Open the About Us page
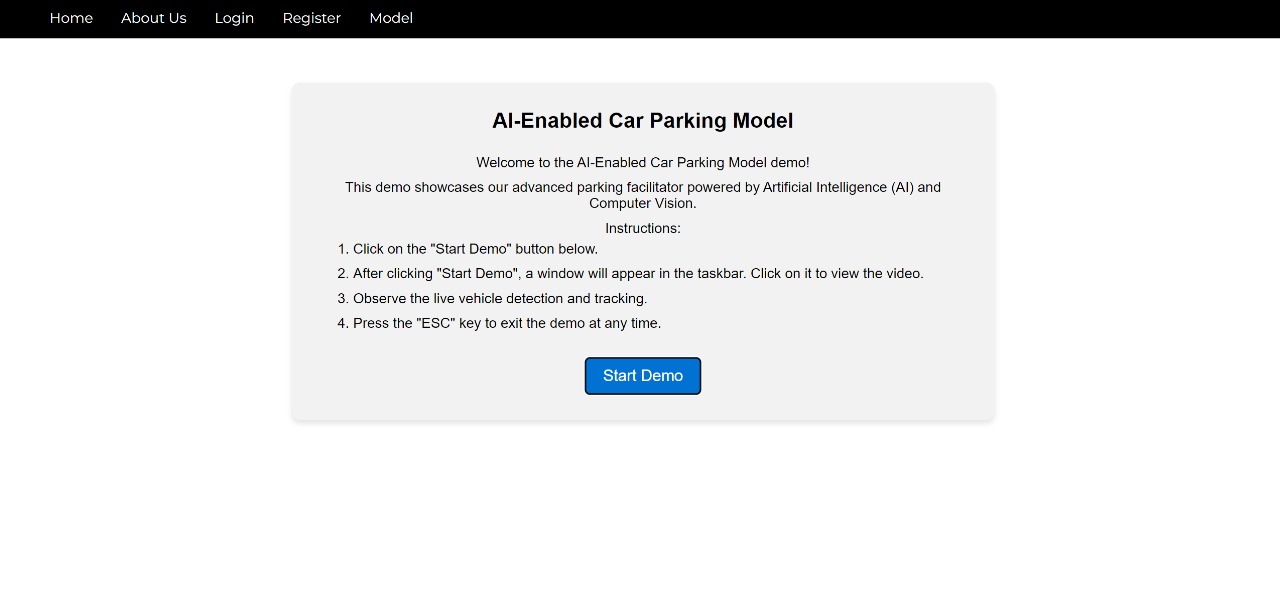Screen dimensions: 1280x598 pos(153,18)
